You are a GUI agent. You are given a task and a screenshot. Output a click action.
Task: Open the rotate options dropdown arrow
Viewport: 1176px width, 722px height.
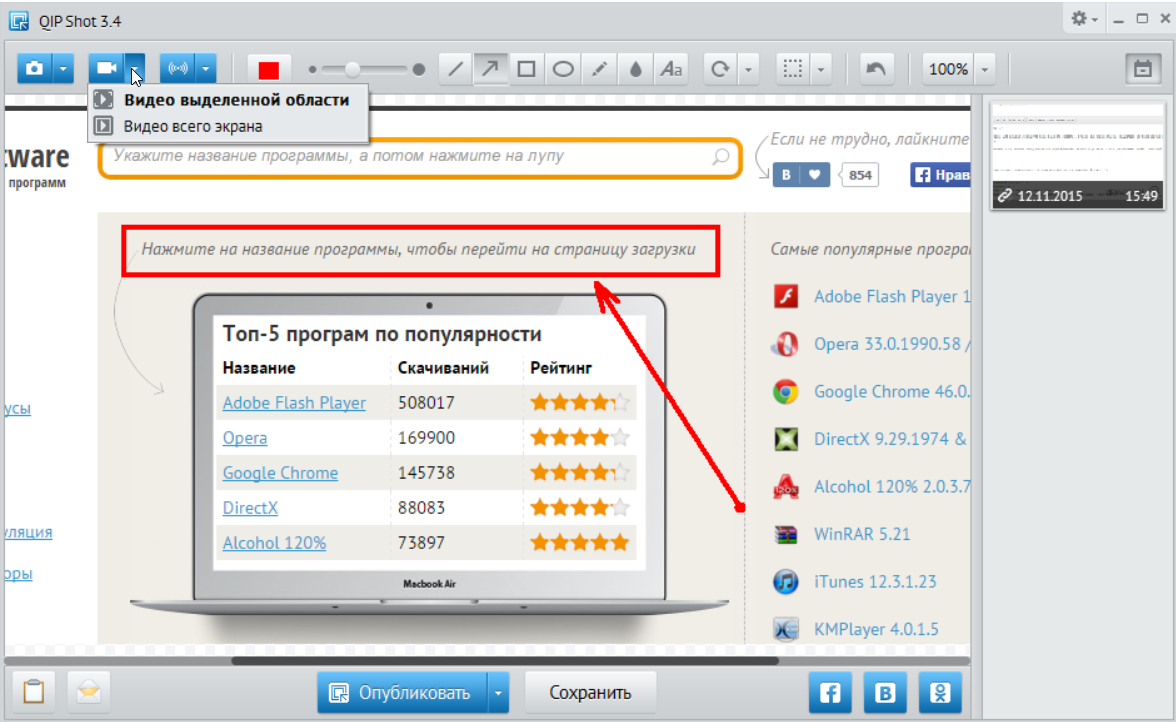[x=748, y=69]
